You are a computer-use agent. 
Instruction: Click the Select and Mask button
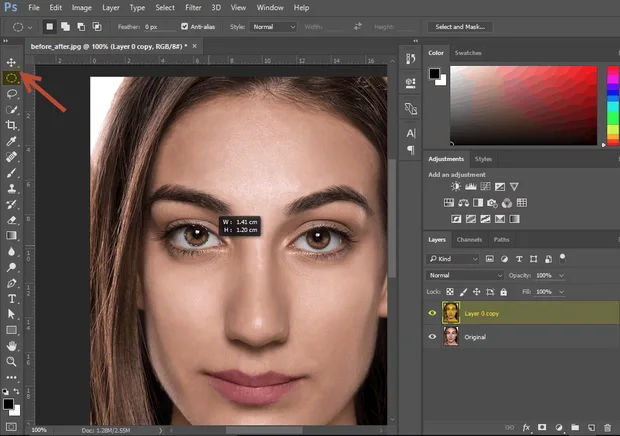pos(460,27)
